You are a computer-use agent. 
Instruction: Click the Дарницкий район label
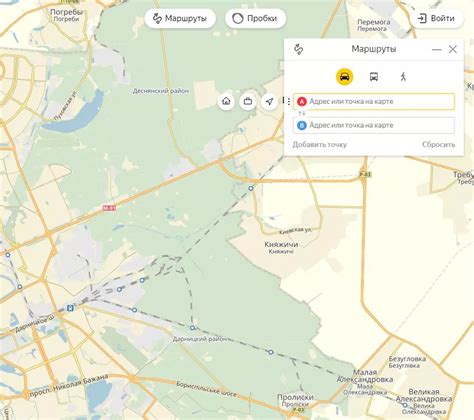pyautogui.click(x=200, y=339)
